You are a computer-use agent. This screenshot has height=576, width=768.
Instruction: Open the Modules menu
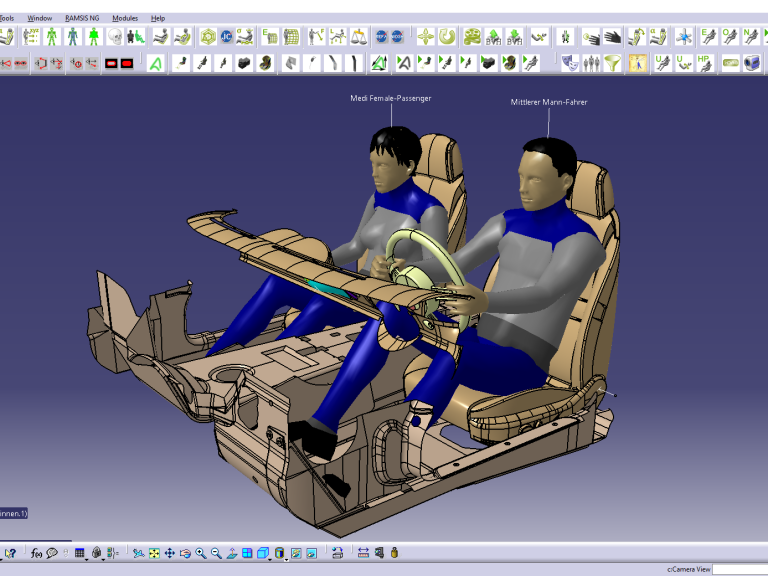click(x=125, y=18)
